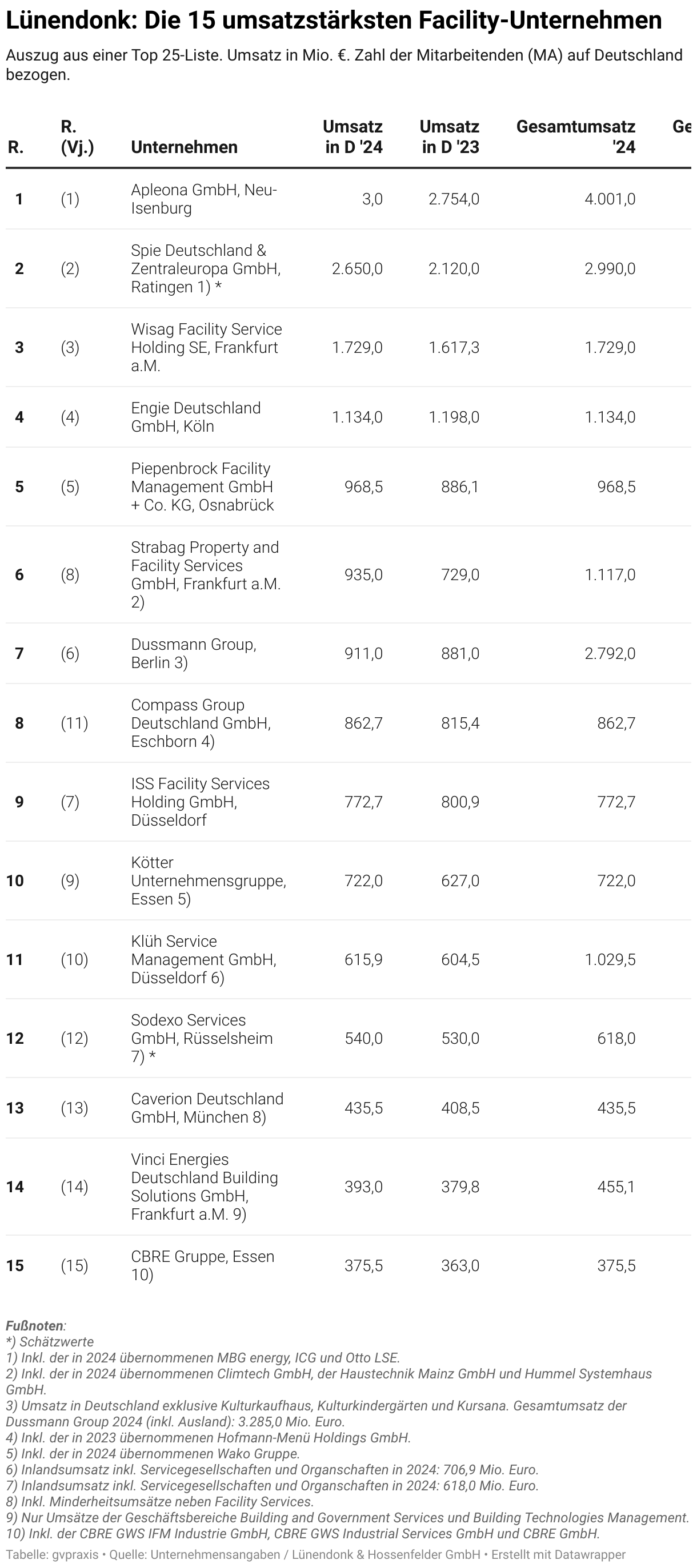The width and height of the screenshot is (697, 1568).
Task: Click Piepenbrock Facility Management company name
Action: tap(202, 487)
